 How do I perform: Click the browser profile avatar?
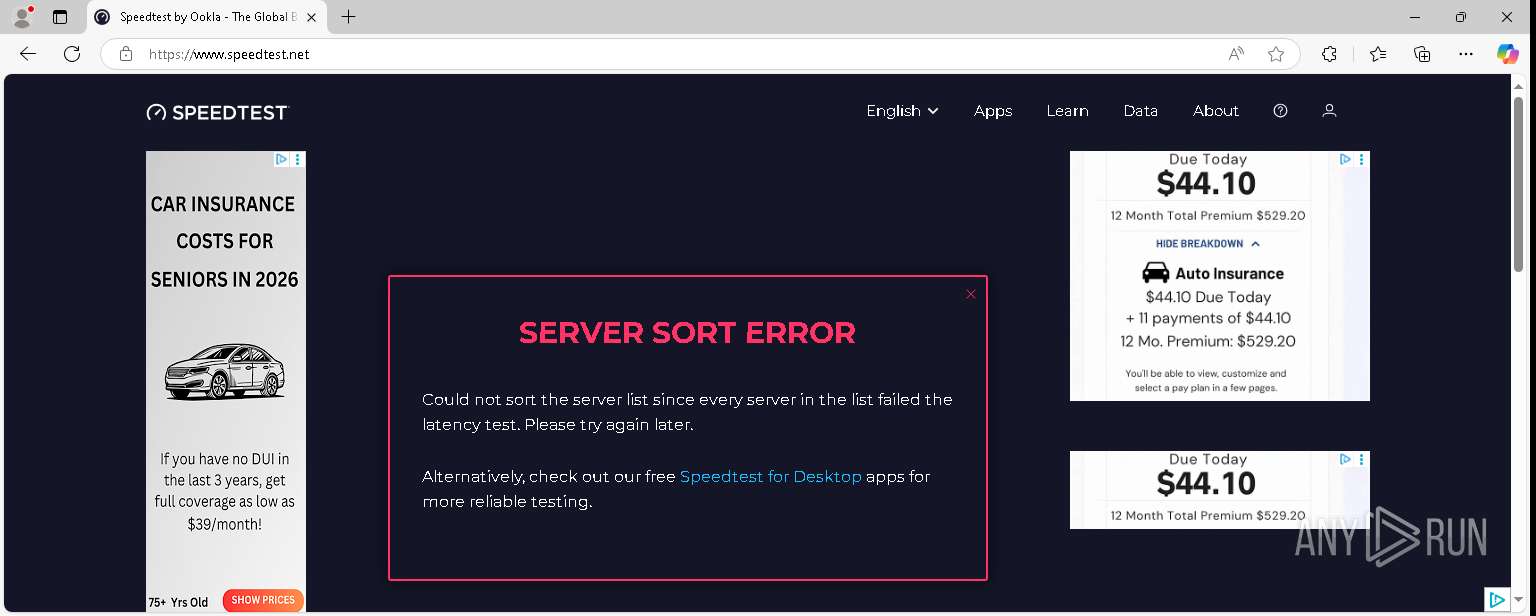[22, 17]
